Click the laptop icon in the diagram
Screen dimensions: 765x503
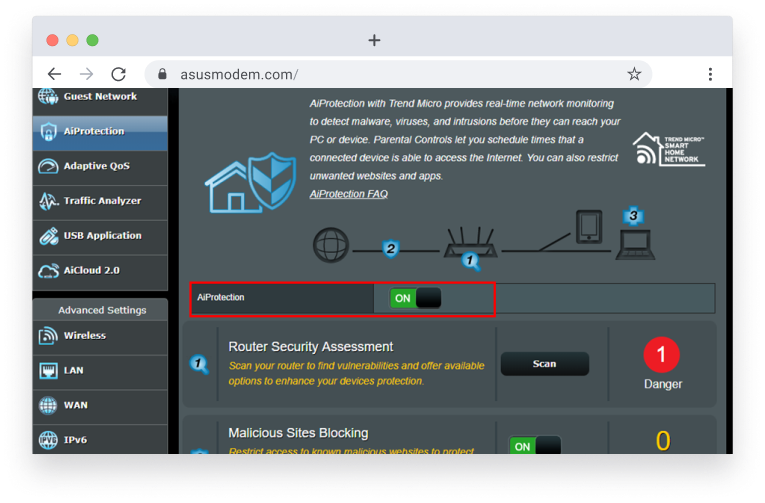[x=635, y=245]
